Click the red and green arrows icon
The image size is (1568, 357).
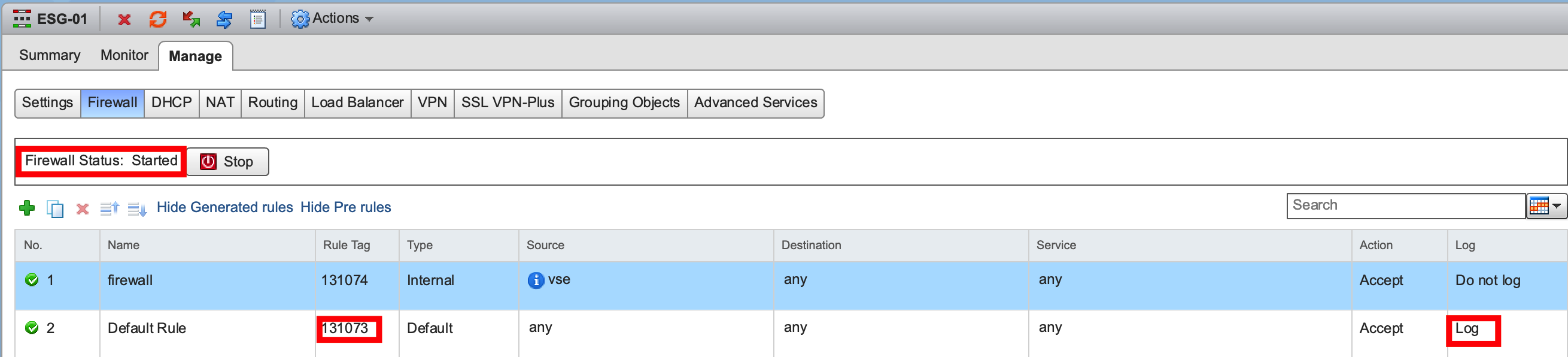tap(191, 20)
